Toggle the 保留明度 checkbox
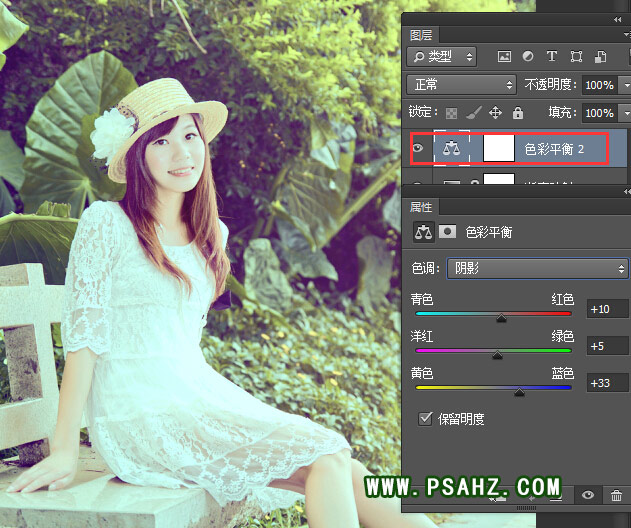 (424, 418)
